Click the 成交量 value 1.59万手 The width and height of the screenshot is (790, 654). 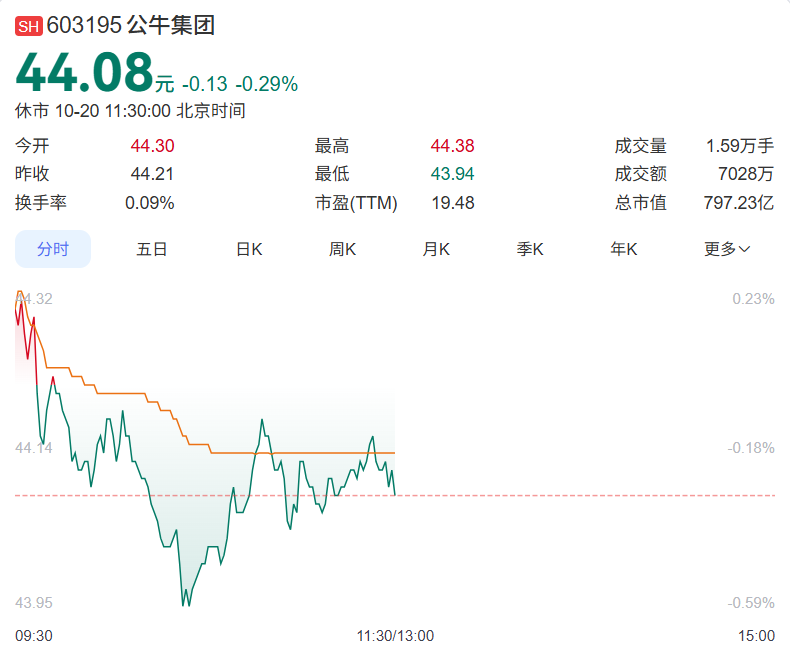tap(739, 146)
